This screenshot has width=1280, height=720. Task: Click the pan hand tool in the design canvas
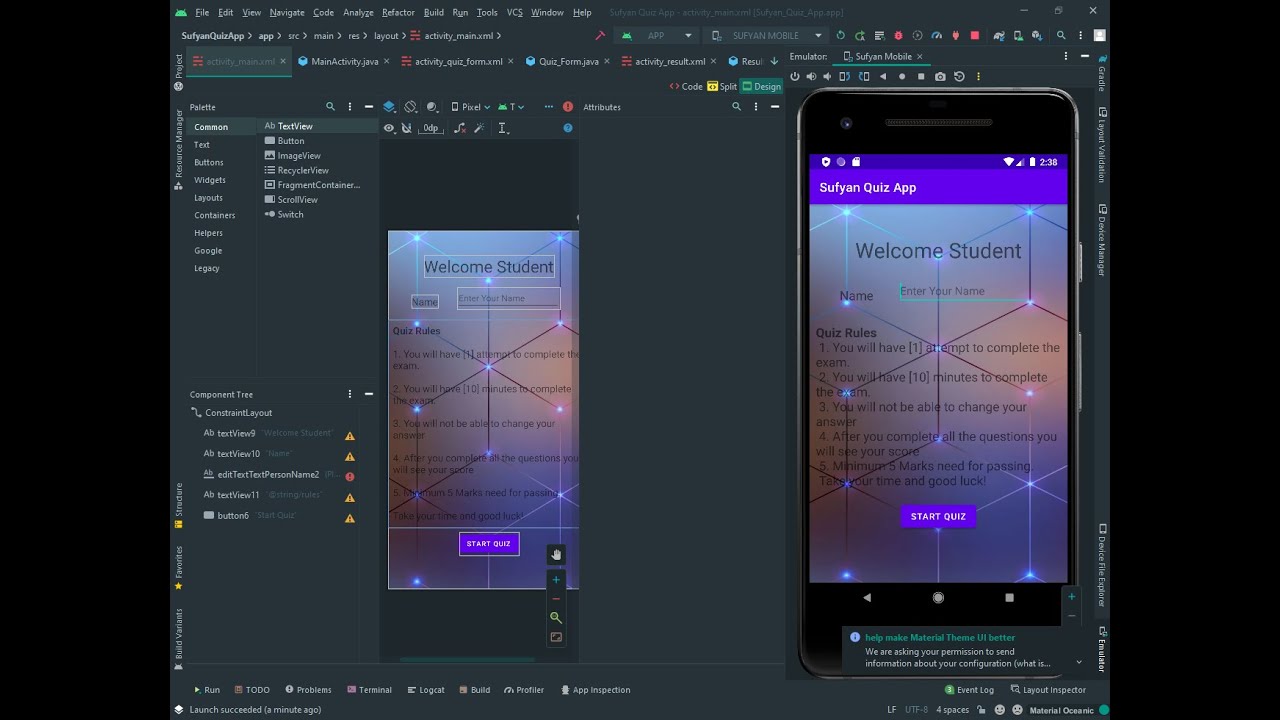557,555
